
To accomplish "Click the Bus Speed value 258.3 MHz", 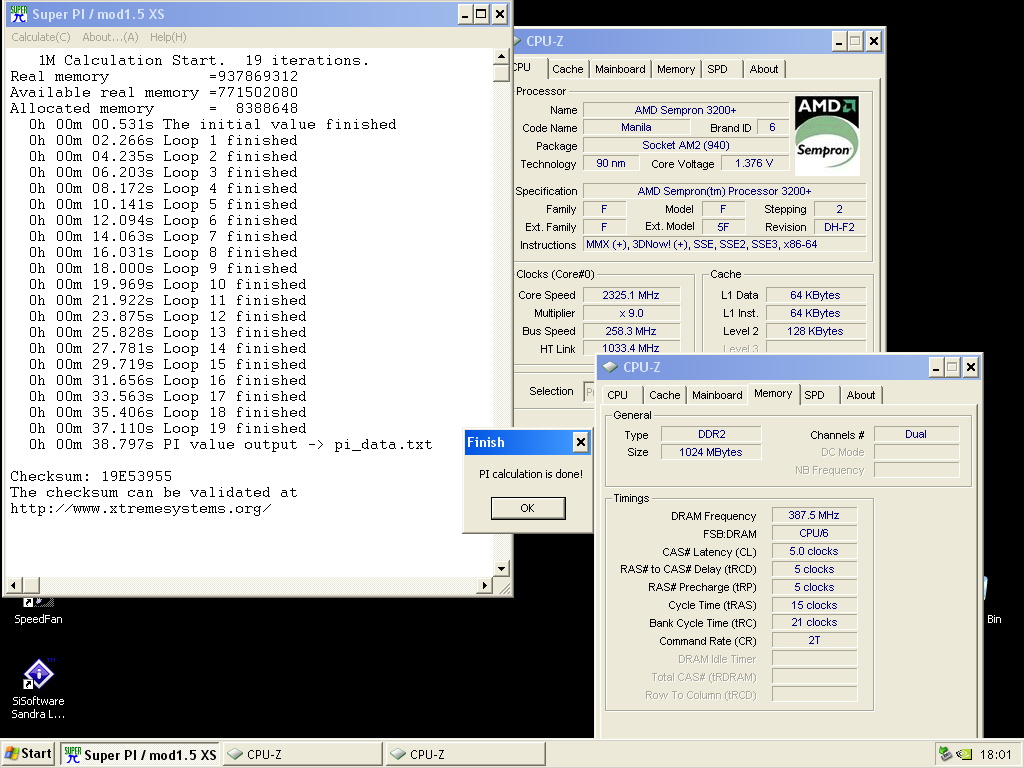I will click(631, 331).
